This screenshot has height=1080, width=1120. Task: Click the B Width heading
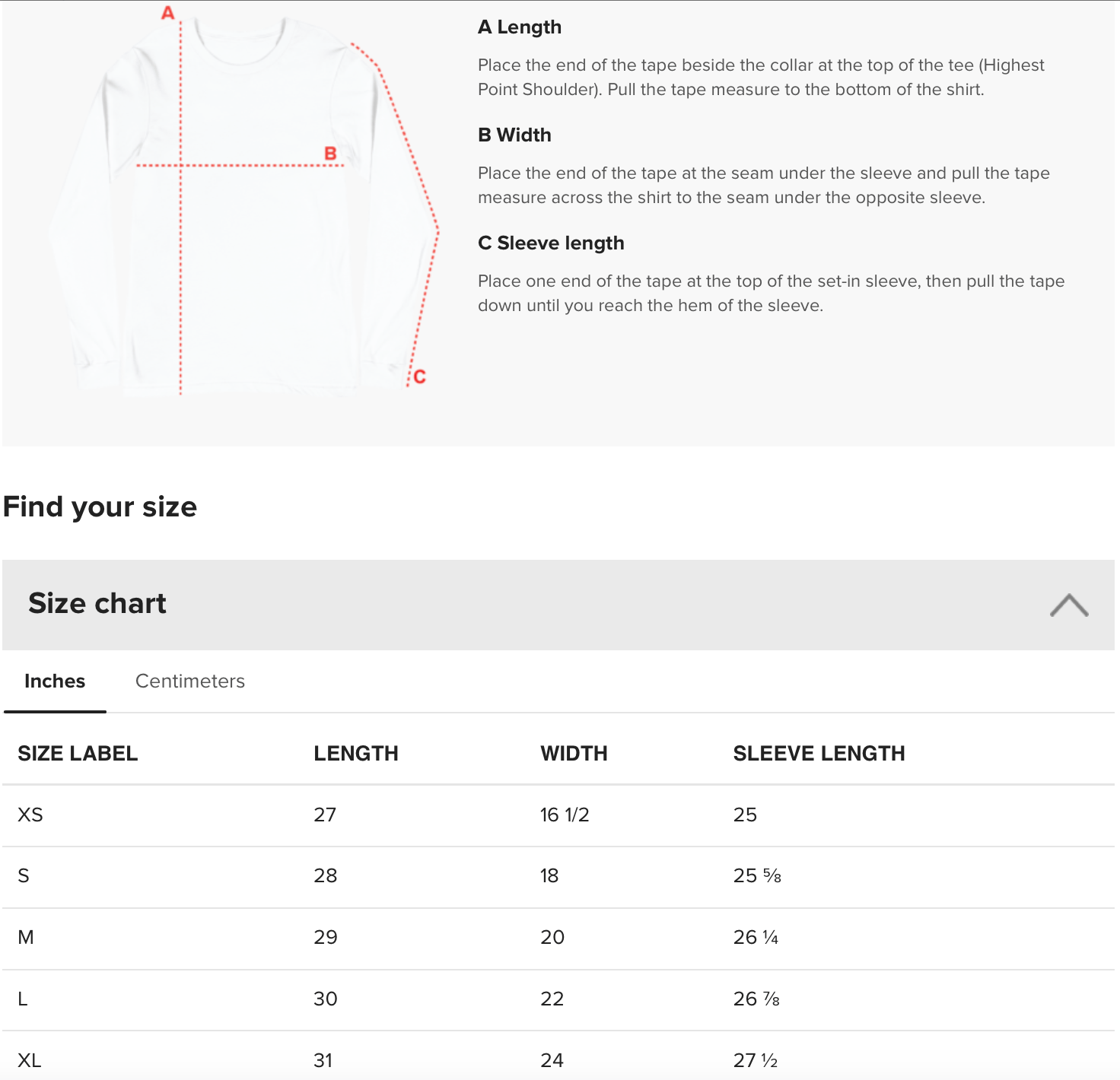(514, 135)
